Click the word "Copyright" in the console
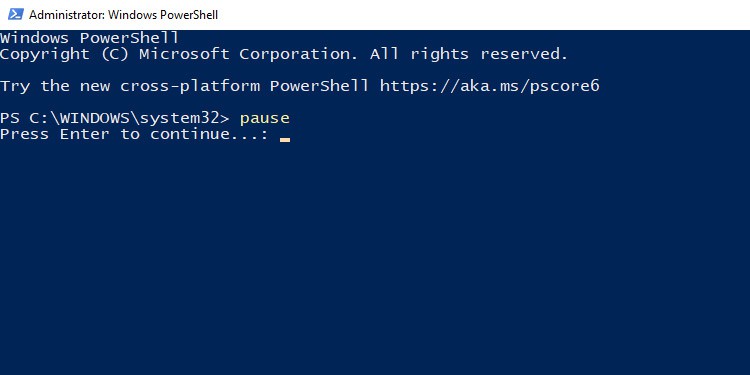750x375 pixels. tap(45, 55)
